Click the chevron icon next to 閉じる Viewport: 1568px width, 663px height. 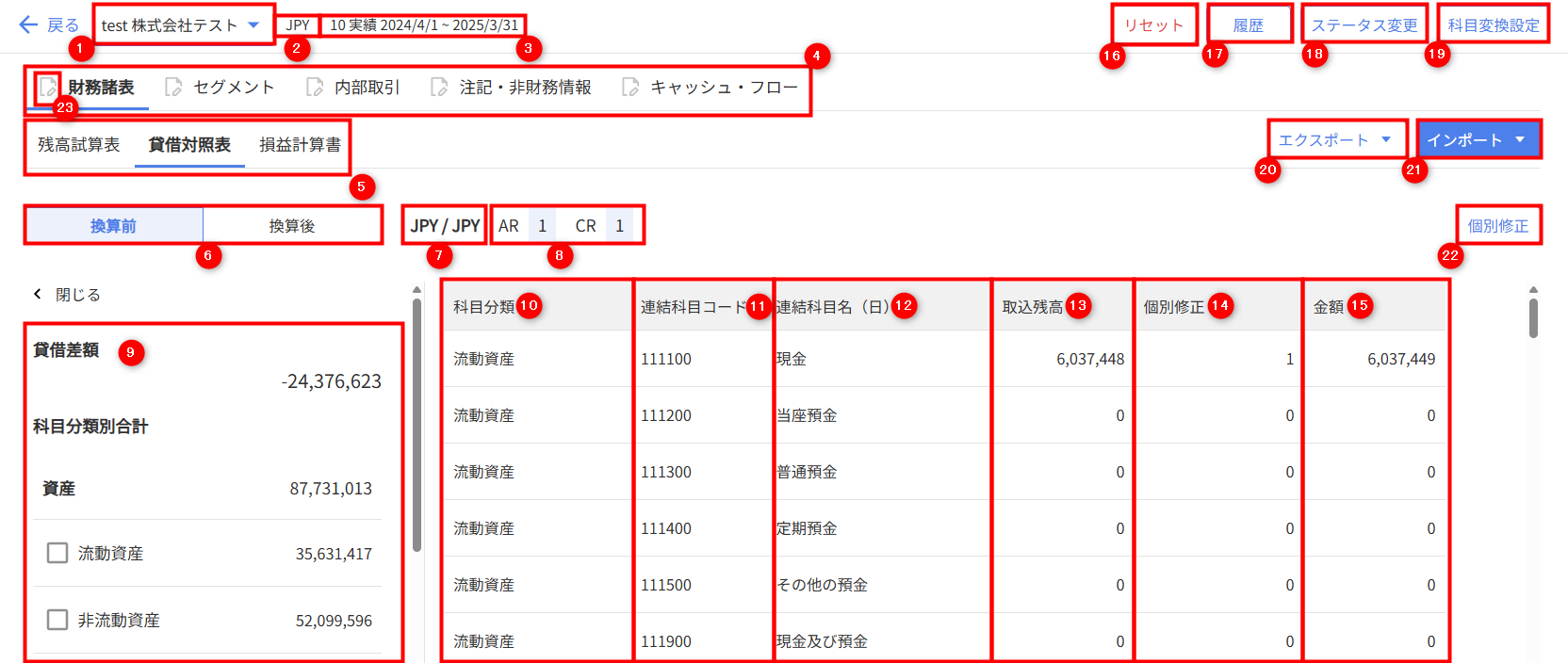[x=38, y=295]
